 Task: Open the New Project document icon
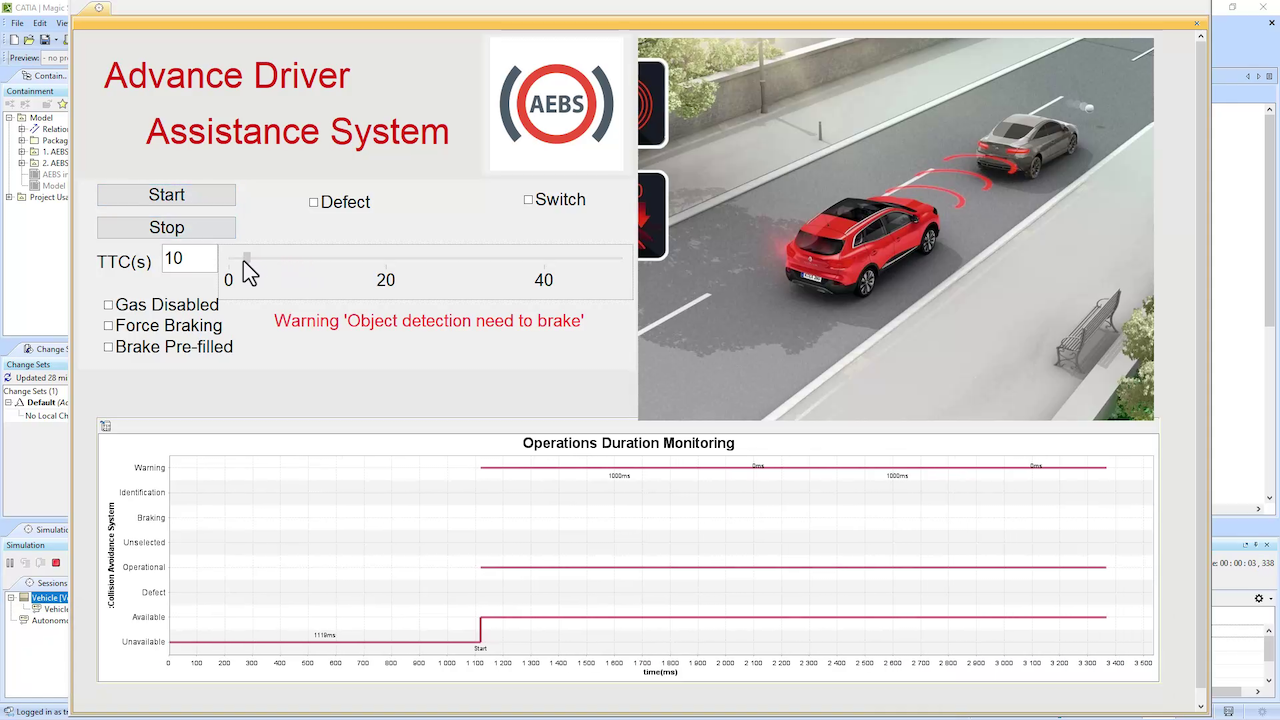(14, 39)
